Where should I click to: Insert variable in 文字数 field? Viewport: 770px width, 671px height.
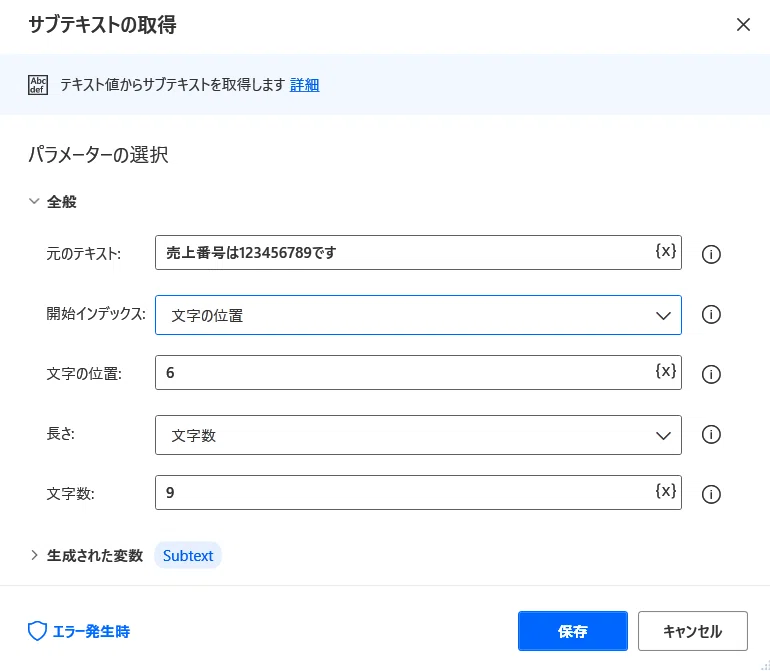665,491
